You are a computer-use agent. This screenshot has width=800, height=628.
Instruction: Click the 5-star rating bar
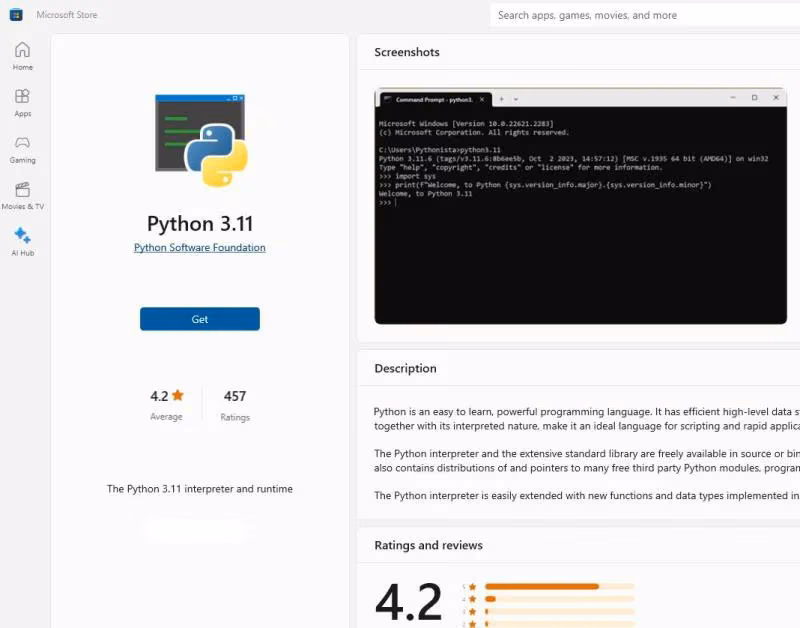pyautogui.click(x=559, y=587)
